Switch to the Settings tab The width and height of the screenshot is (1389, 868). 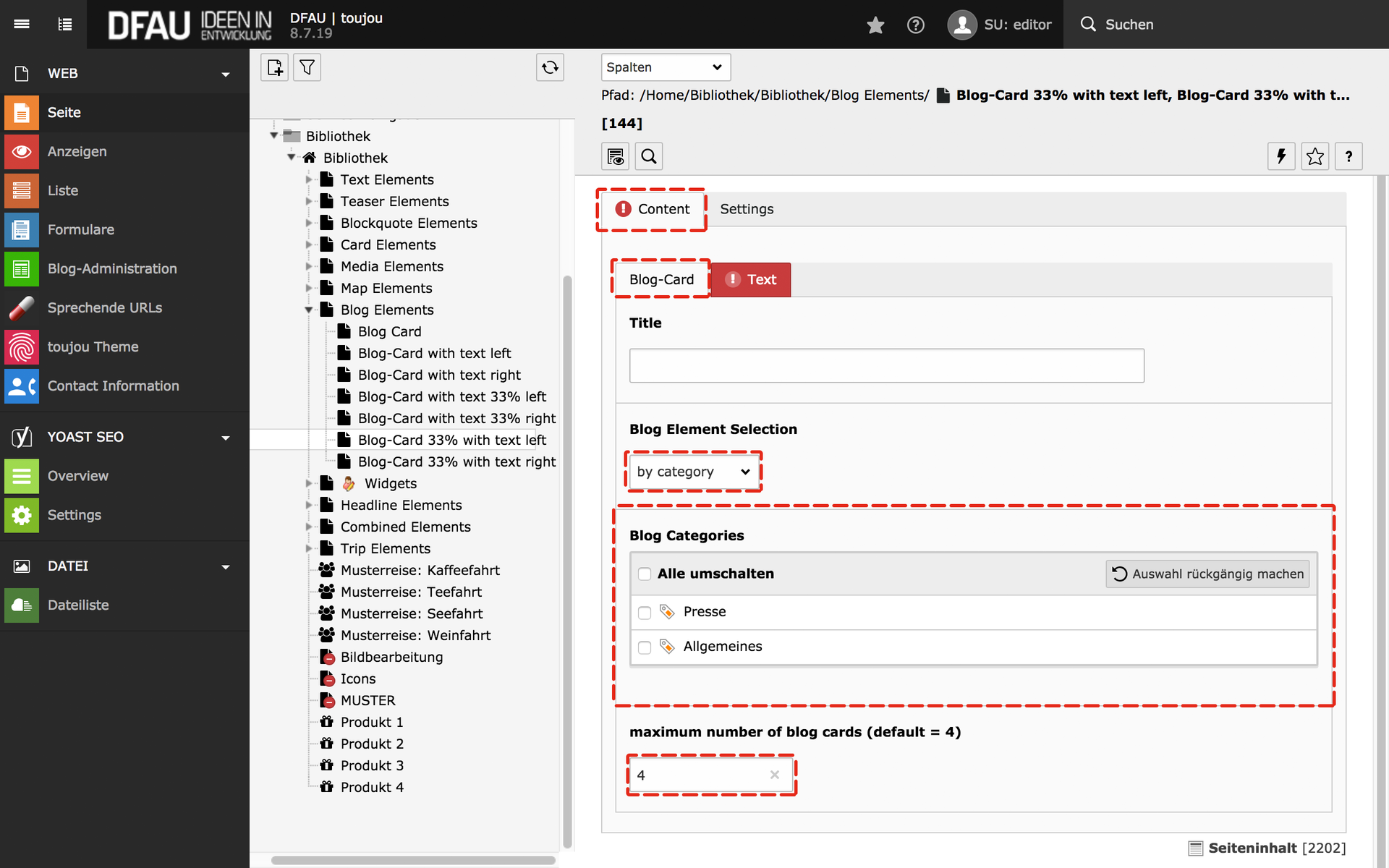(x=747, y=209)
